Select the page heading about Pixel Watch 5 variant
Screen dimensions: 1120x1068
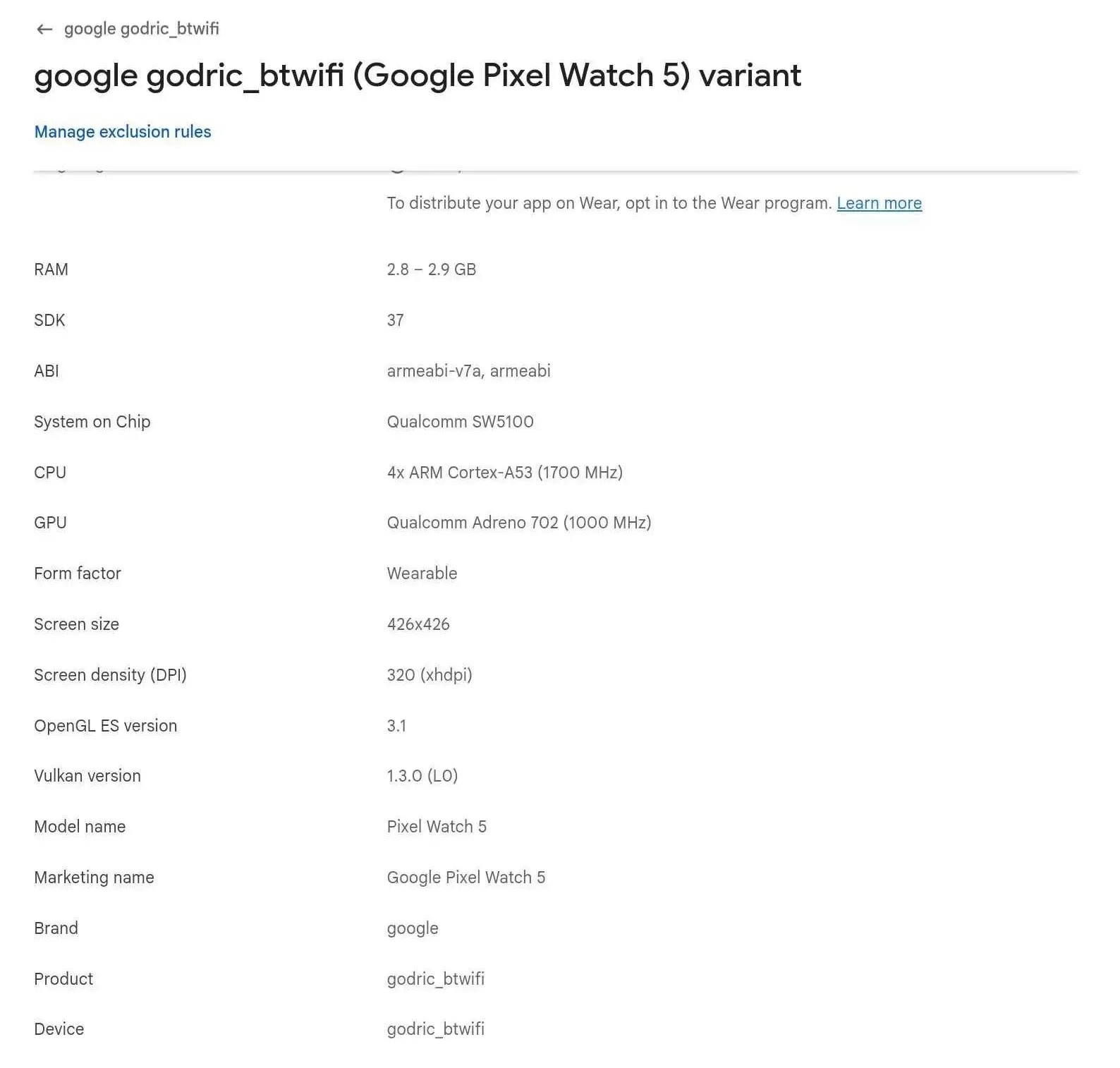coord(418,75)
